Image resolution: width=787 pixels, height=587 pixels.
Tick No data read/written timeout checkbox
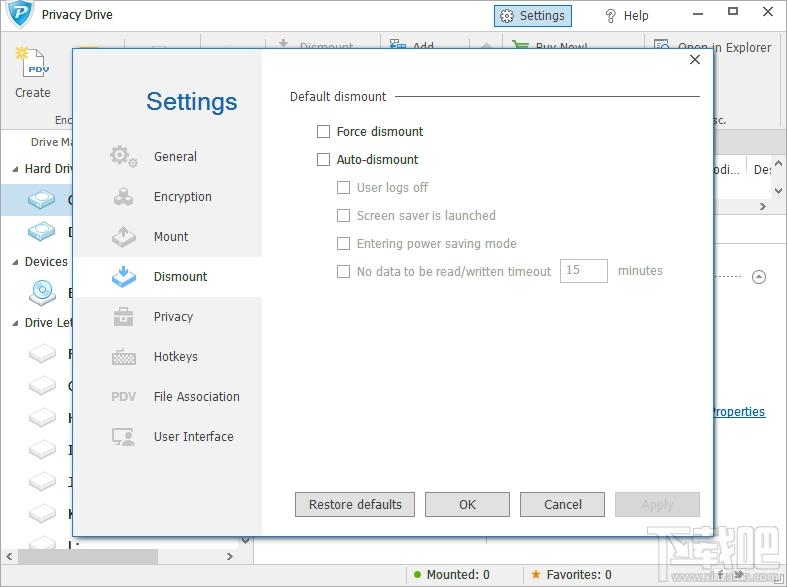pos(343,271)
